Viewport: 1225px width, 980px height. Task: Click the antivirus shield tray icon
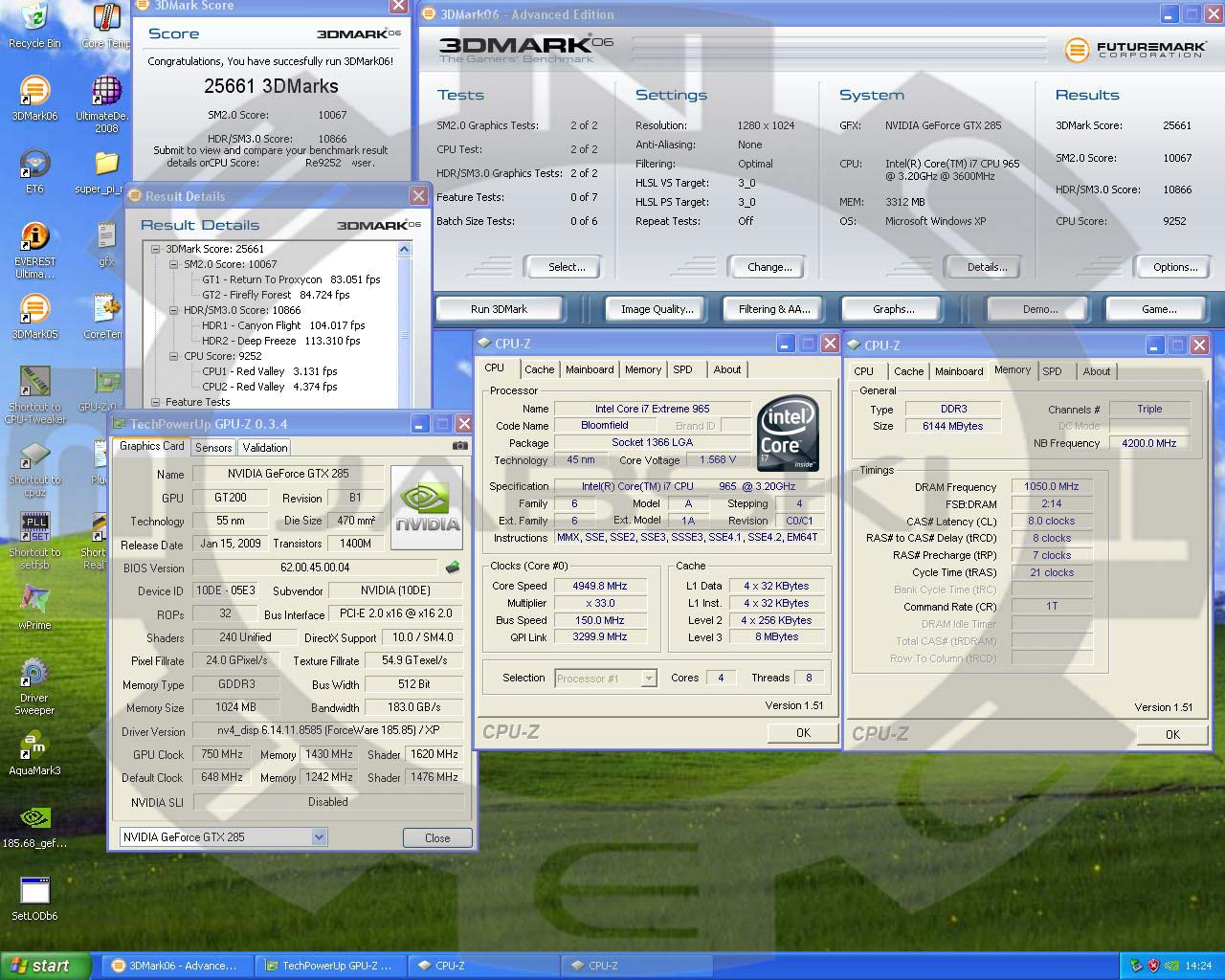1153,966
